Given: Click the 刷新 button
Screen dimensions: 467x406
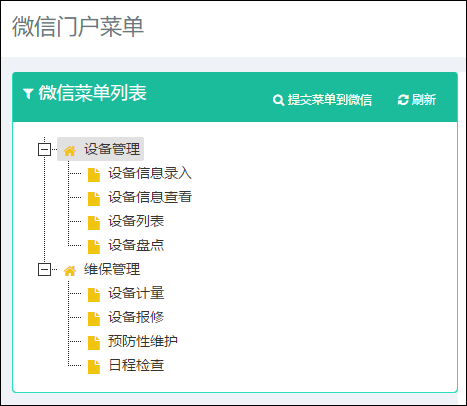Looking at the screenshot, I should (417, 100).
